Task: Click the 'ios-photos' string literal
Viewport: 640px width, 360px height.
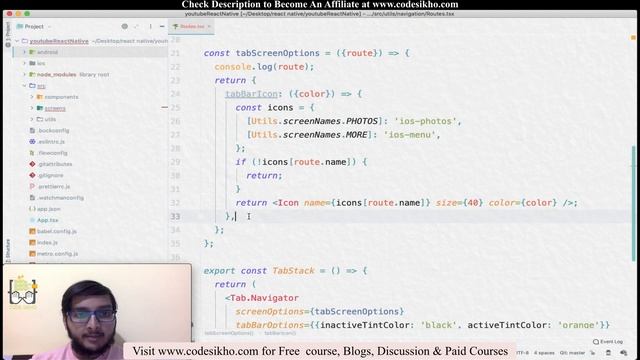Action: point(425,121)
